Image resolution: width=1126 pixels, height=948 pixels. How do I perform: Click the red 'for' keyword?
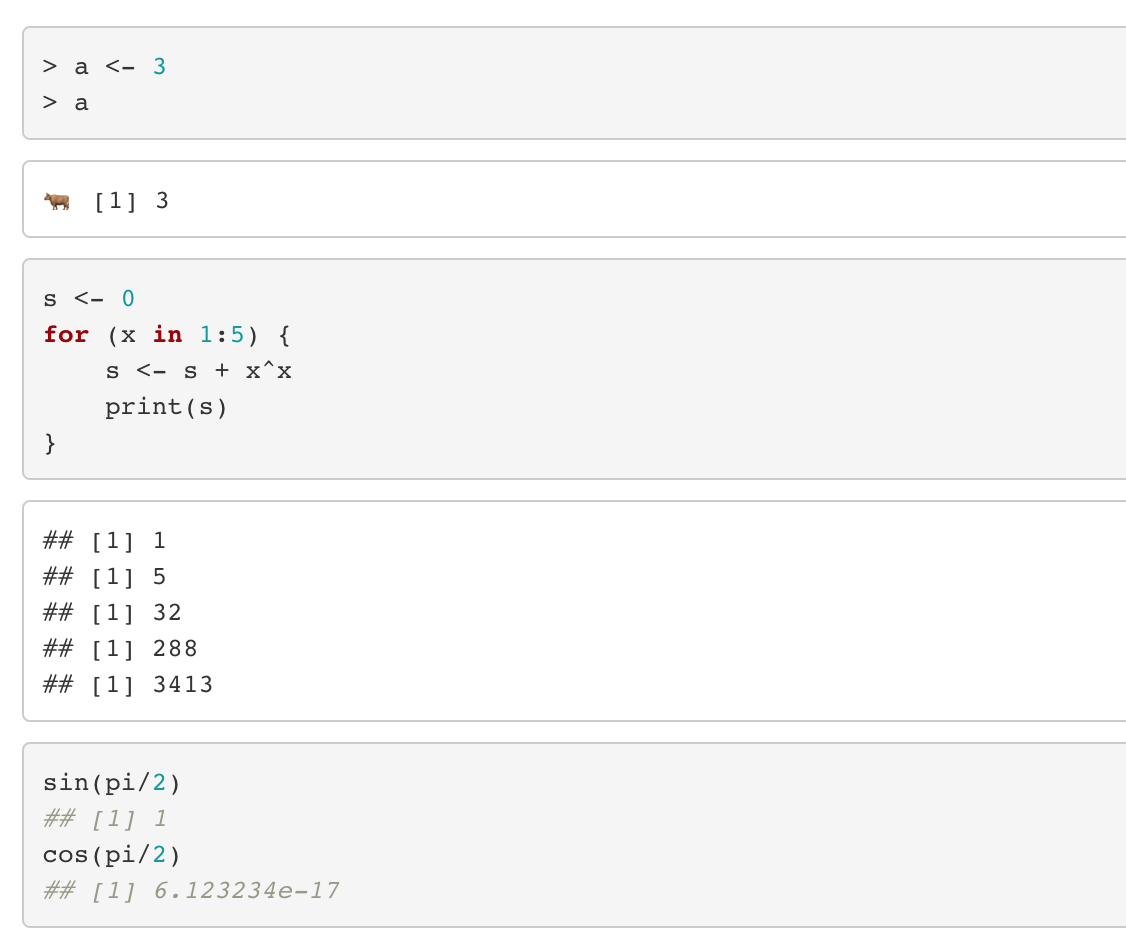tap(66, 335)
